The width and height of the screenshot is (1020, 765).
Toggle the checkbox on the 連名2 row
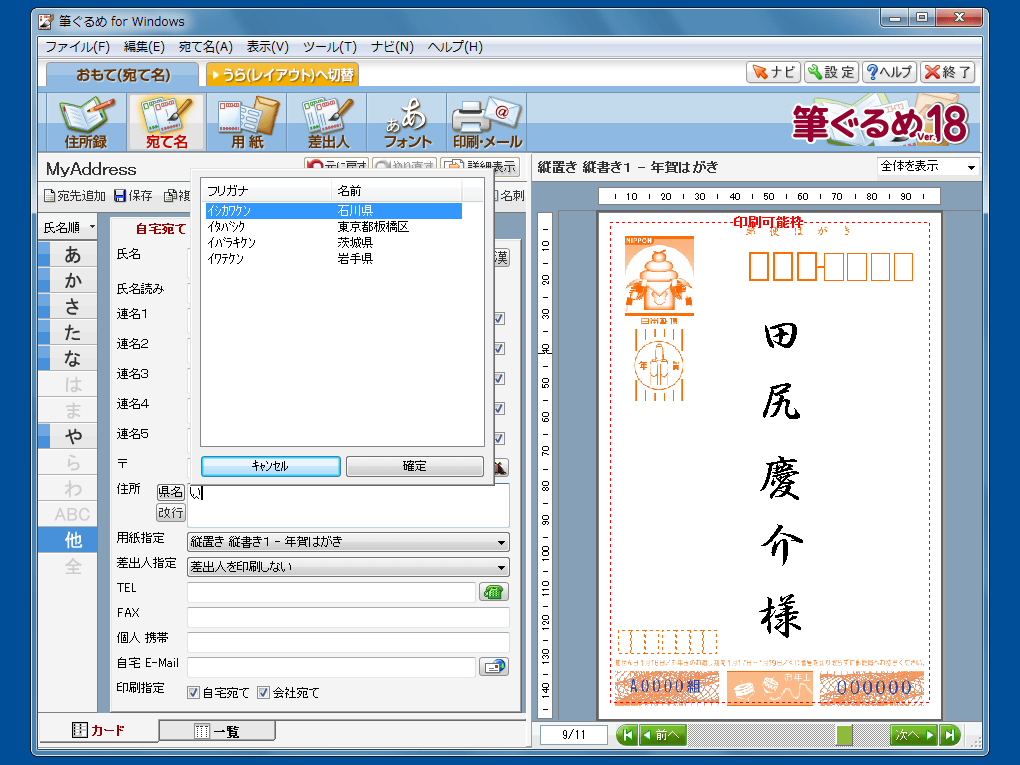tap(499, 349)
